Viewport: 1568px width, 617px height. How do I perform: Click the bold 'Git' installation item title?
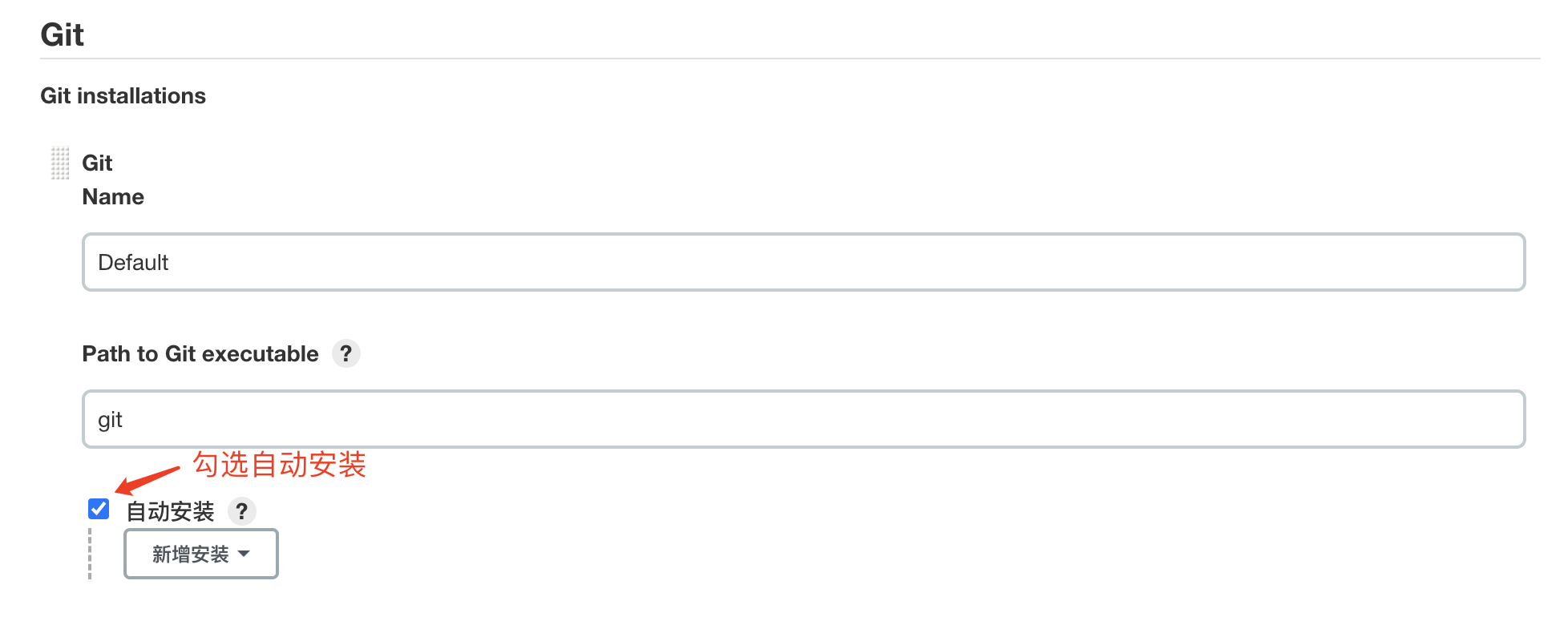(97, 163)
